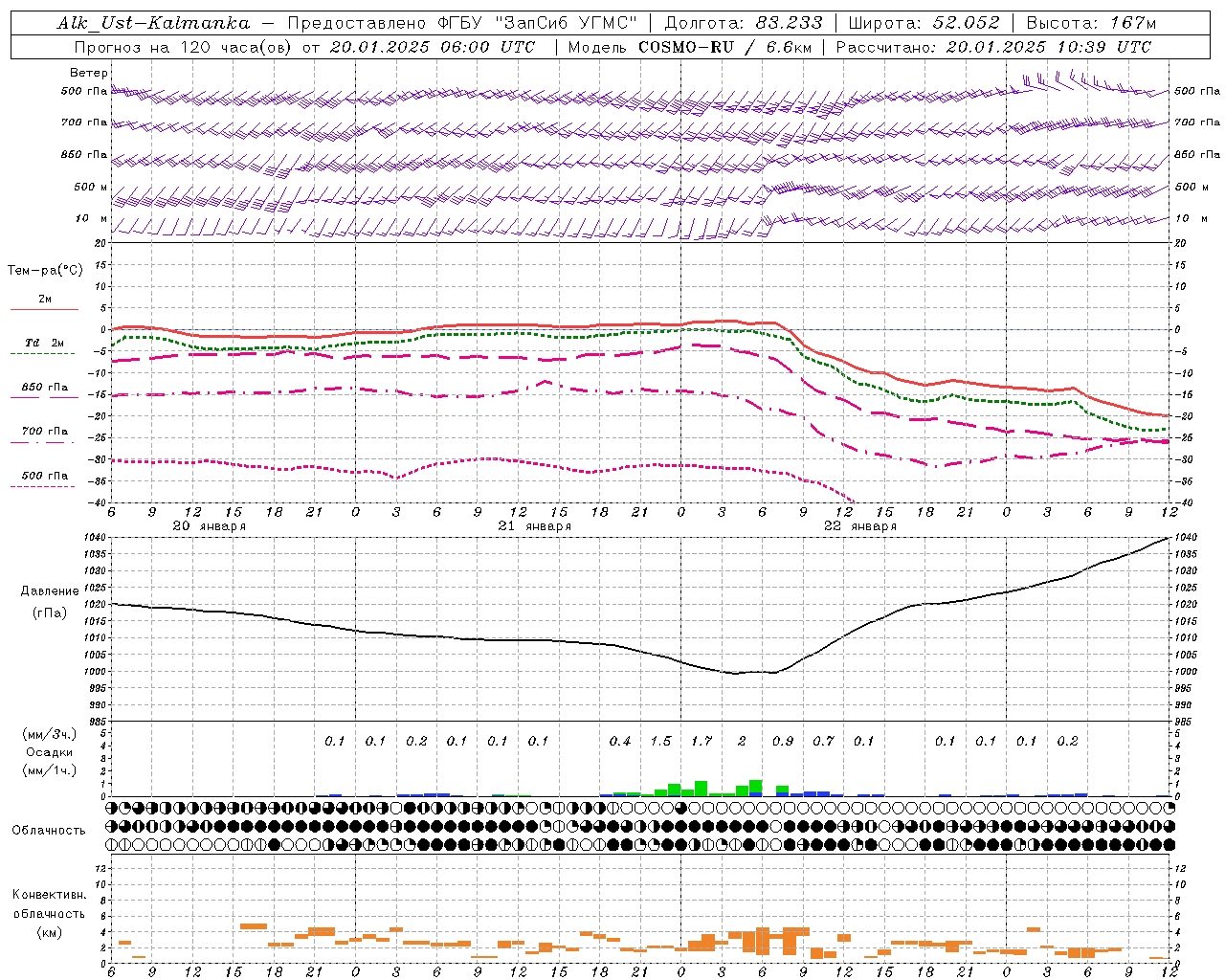Click the "Облачность" cloudiness label
Viewport: 1225px width, 980px height.
pos(49,831)
